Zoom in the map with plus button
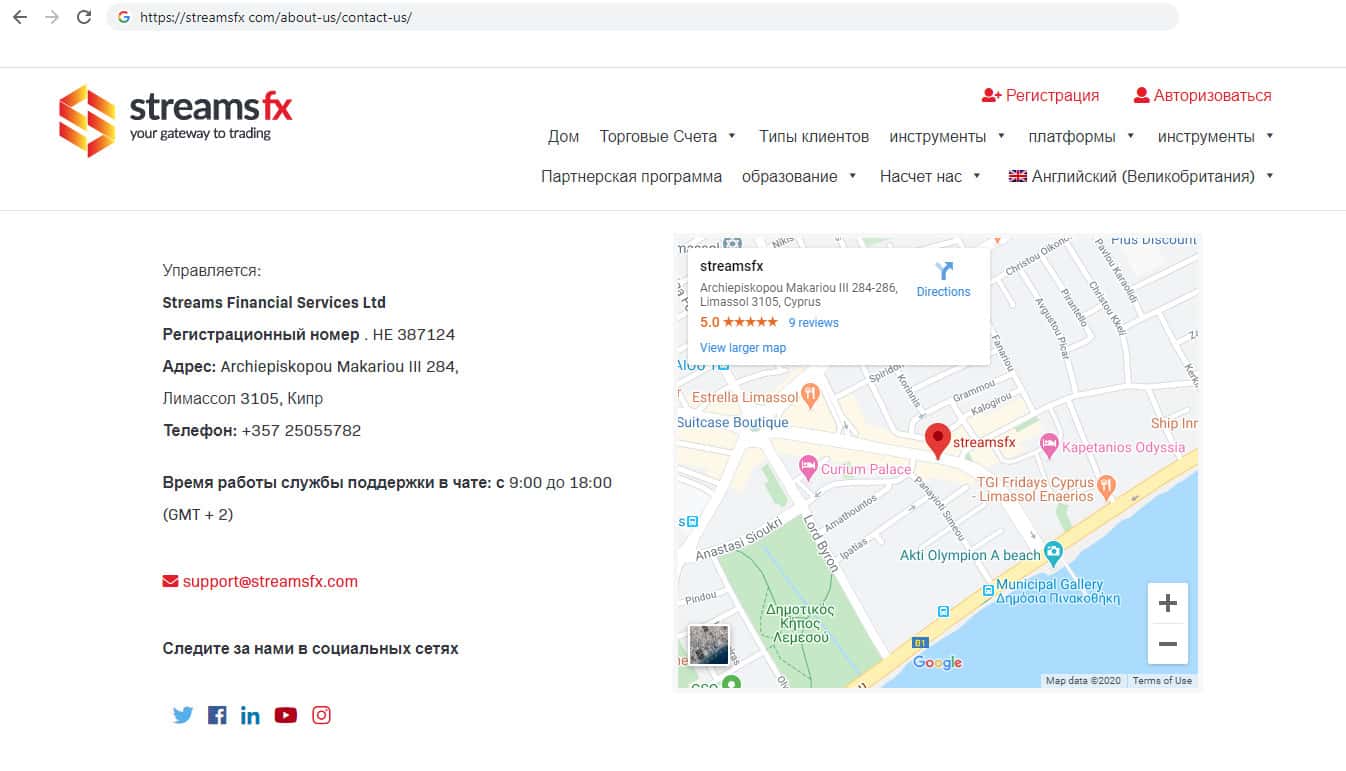1346x771 pixels. [1167, 603]
